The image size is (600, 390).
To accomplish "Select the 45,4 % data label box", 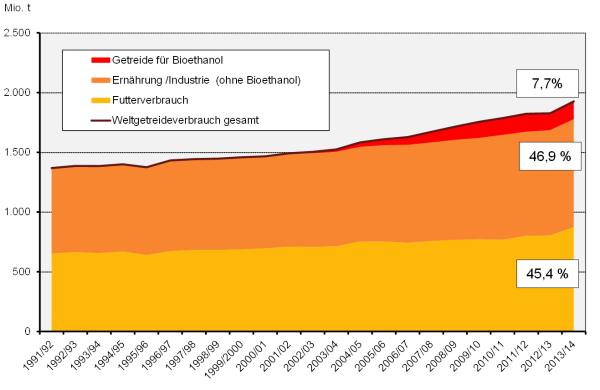I will (547, 274).
